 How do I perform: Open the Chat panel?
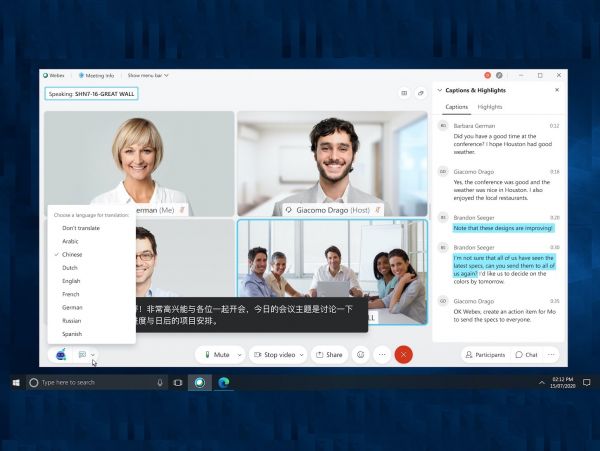[527, 355]
